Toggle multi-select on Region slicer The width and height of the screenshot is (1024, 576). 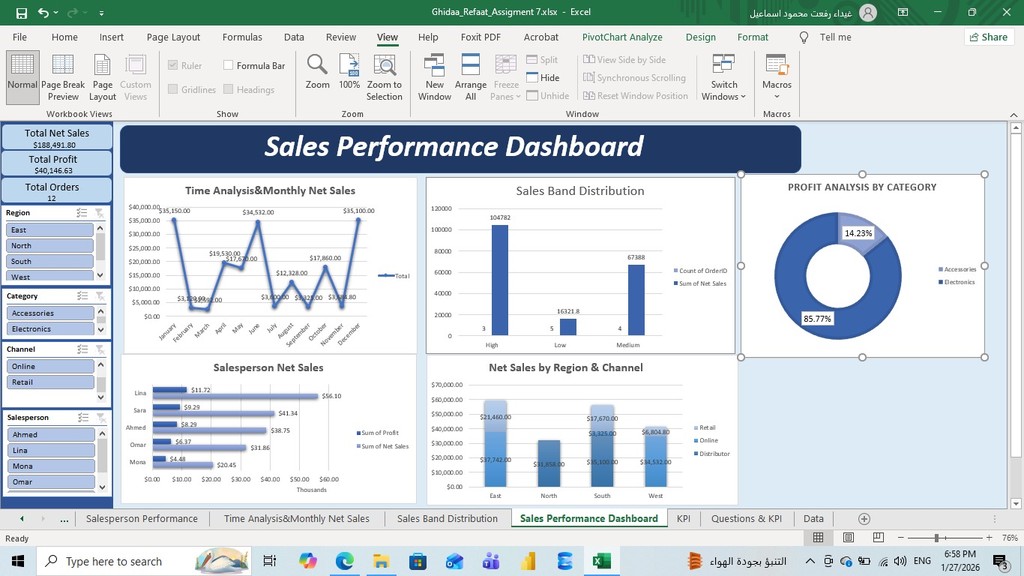[82, 213]
